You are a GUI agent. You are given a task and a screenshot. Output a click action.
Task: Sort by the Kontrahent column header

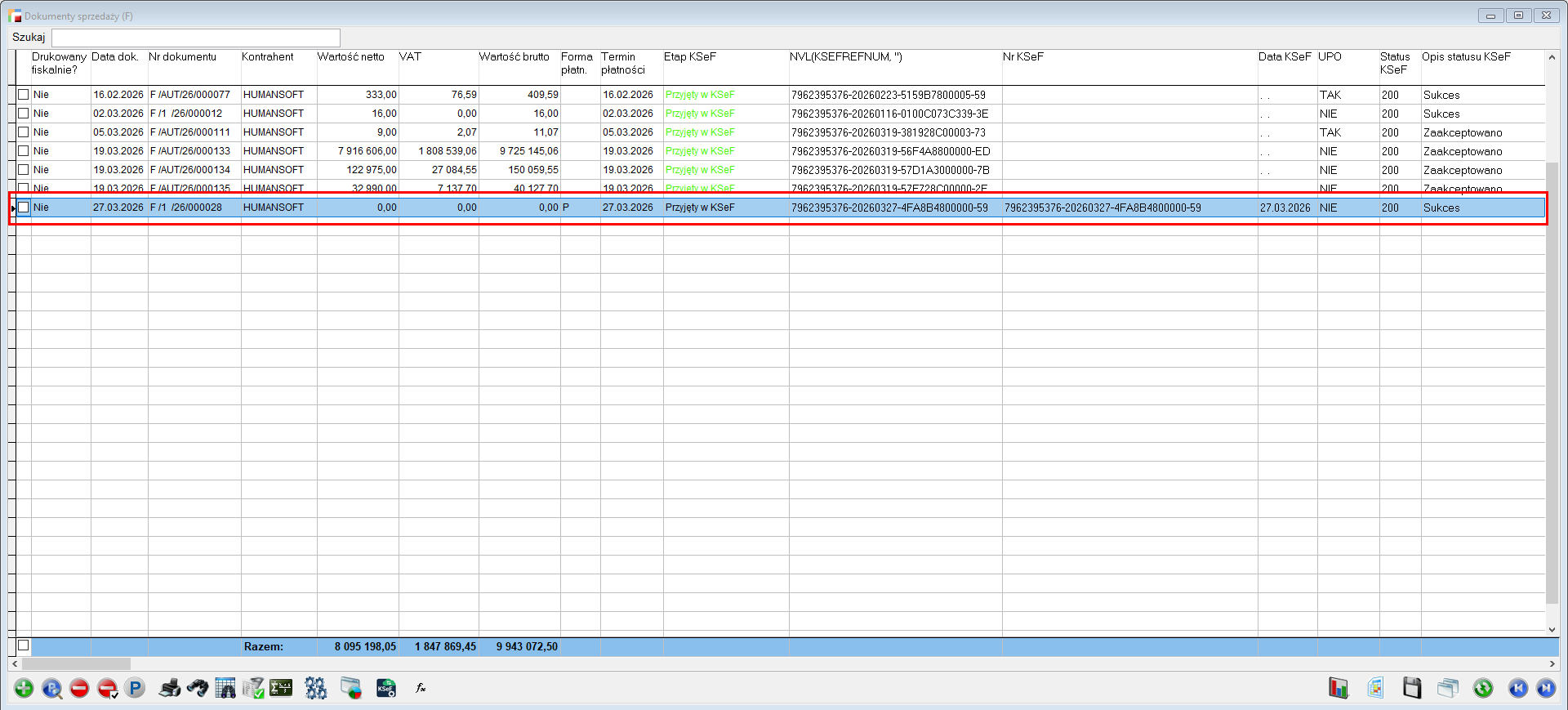267,57
